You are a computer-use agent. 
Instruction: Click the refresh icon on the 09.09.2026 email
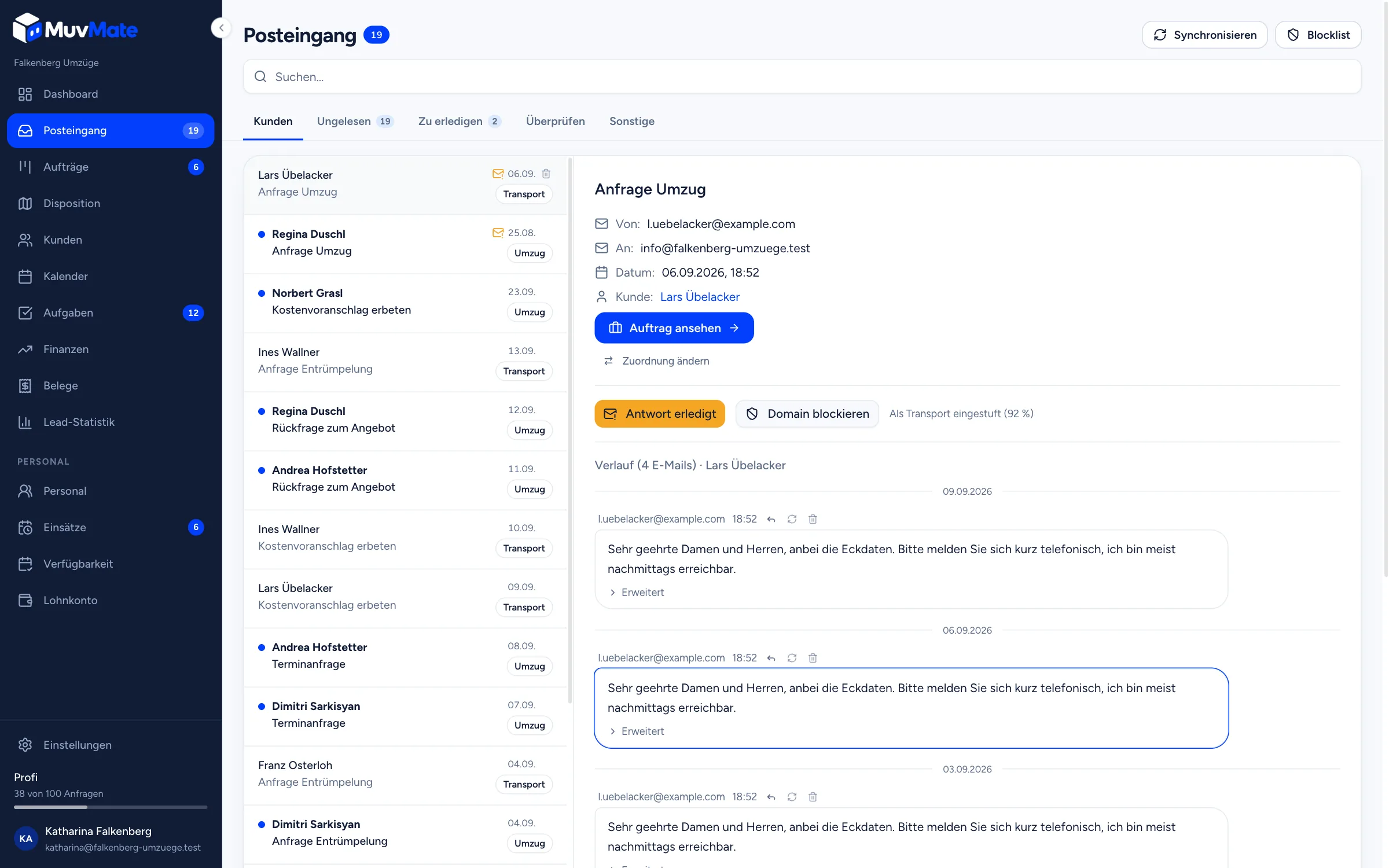tap(792, 519)
